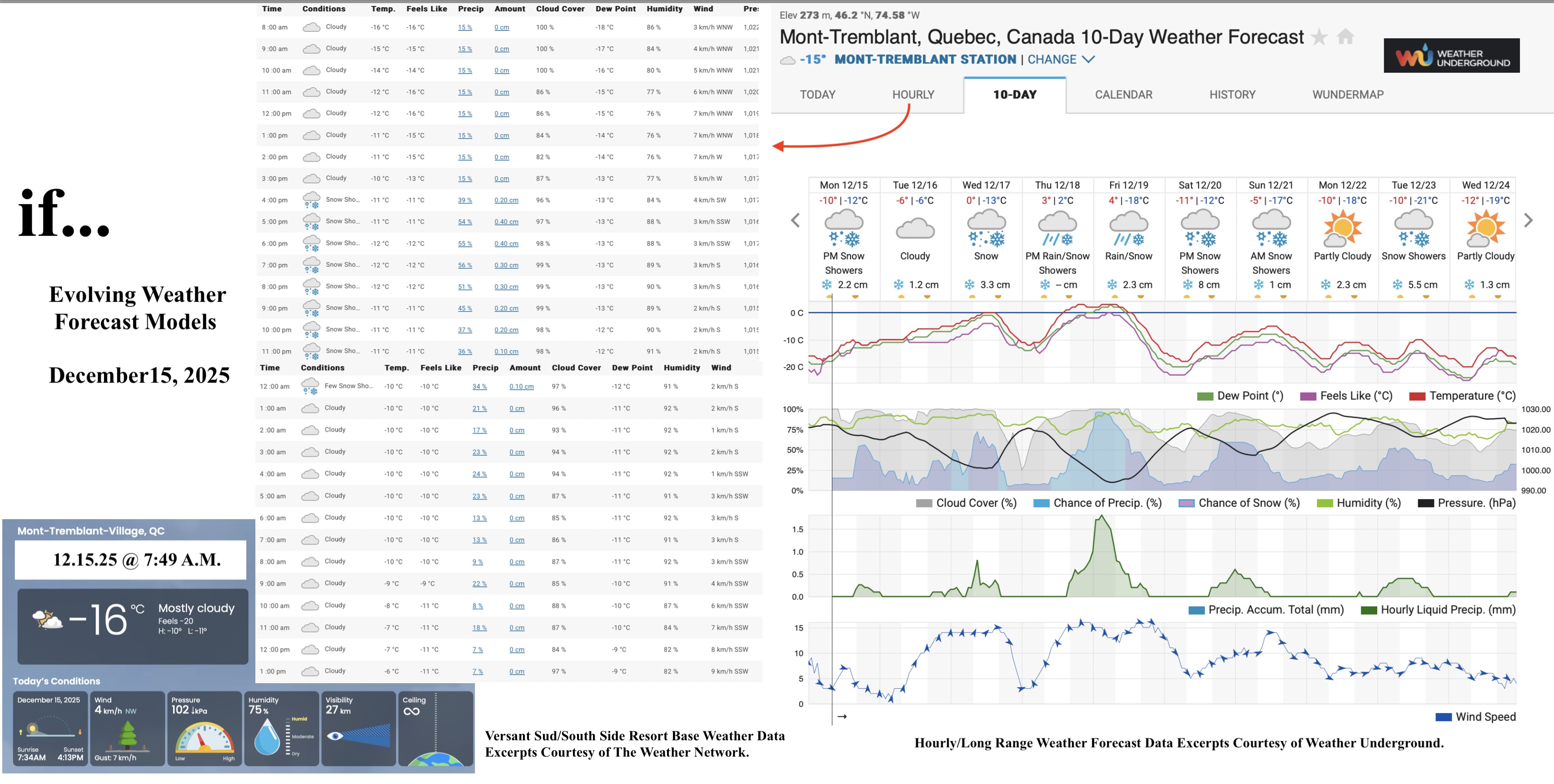Open the 0.40 cm amount link at 5:00 pm
1554x784 pixels.
[506, 221]
